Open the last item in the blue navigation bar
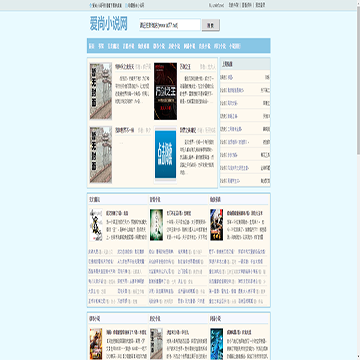Viewport: 360px width, 360px height. tap(235, 46)
